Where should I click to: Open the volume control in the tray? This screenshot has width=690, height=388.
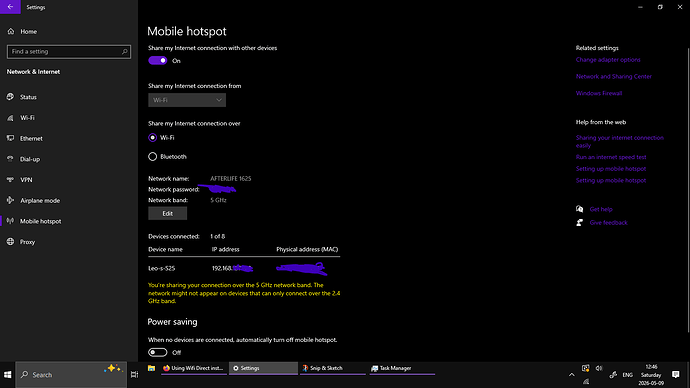coord(599,368)
